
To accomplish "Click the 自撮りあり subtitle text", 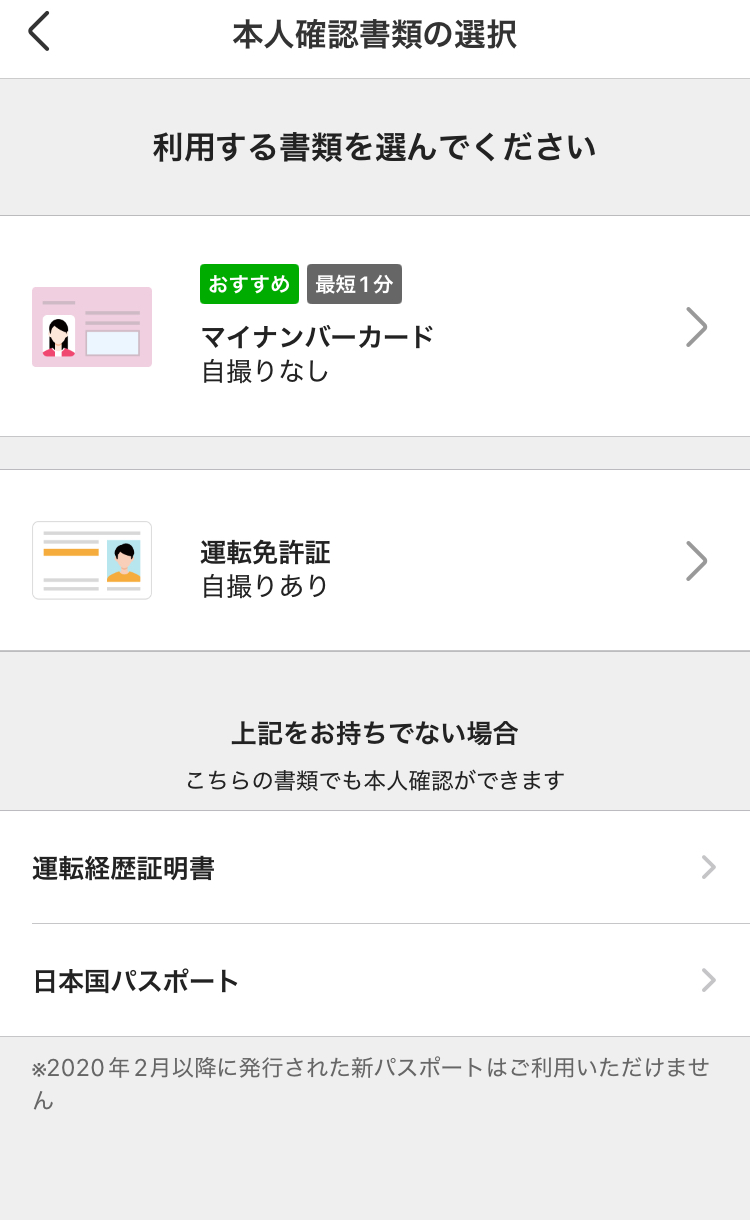I will [x=265, y=586].
